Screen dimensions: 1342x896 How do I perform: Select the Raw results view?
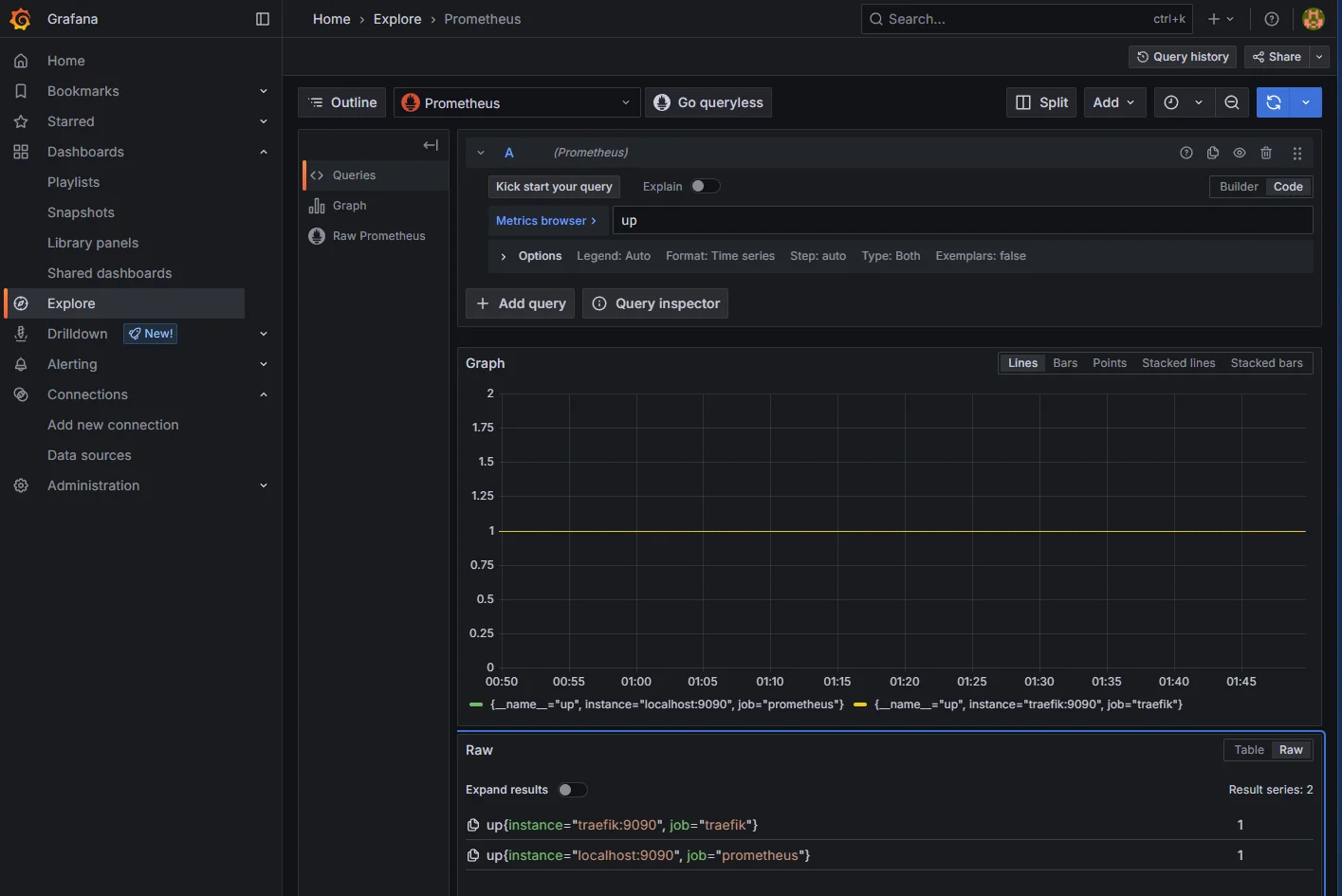pos(1291,750)
